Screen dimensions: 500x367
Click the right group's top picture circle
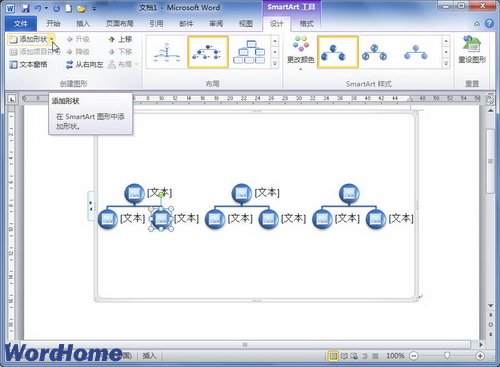tap(349, 193)
